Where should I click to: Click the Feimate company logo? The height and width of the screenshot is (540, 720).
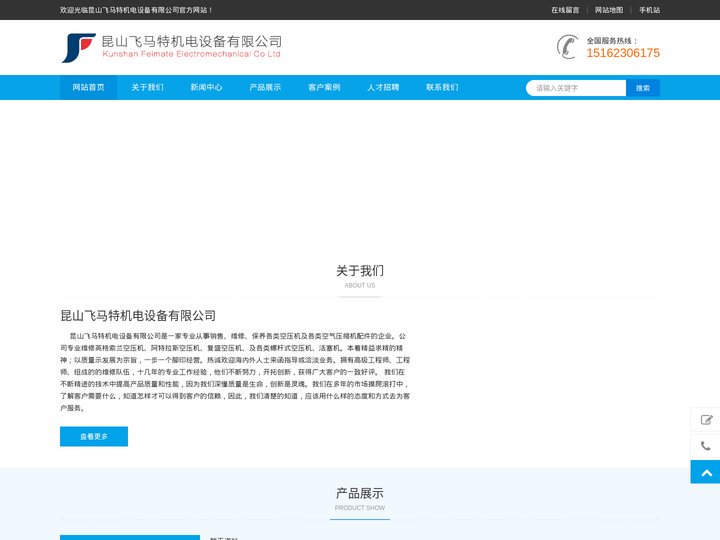[171, 47]
